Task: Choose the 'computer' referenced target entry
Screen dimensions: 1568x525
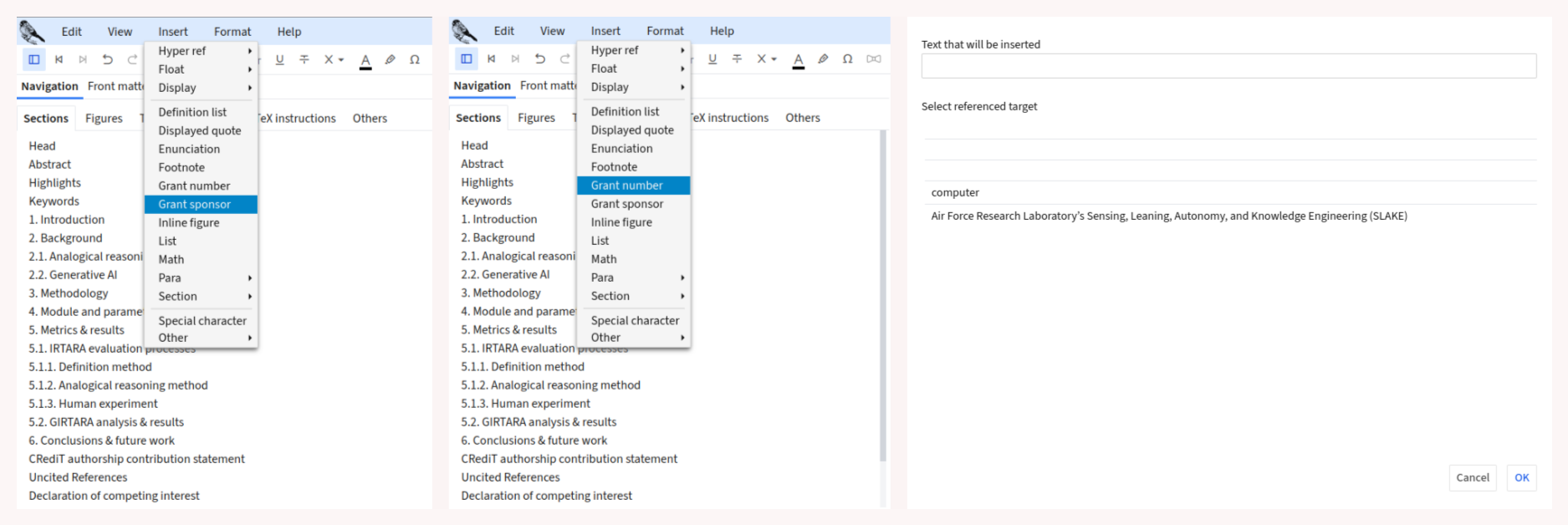Action: tap(955, 192)
